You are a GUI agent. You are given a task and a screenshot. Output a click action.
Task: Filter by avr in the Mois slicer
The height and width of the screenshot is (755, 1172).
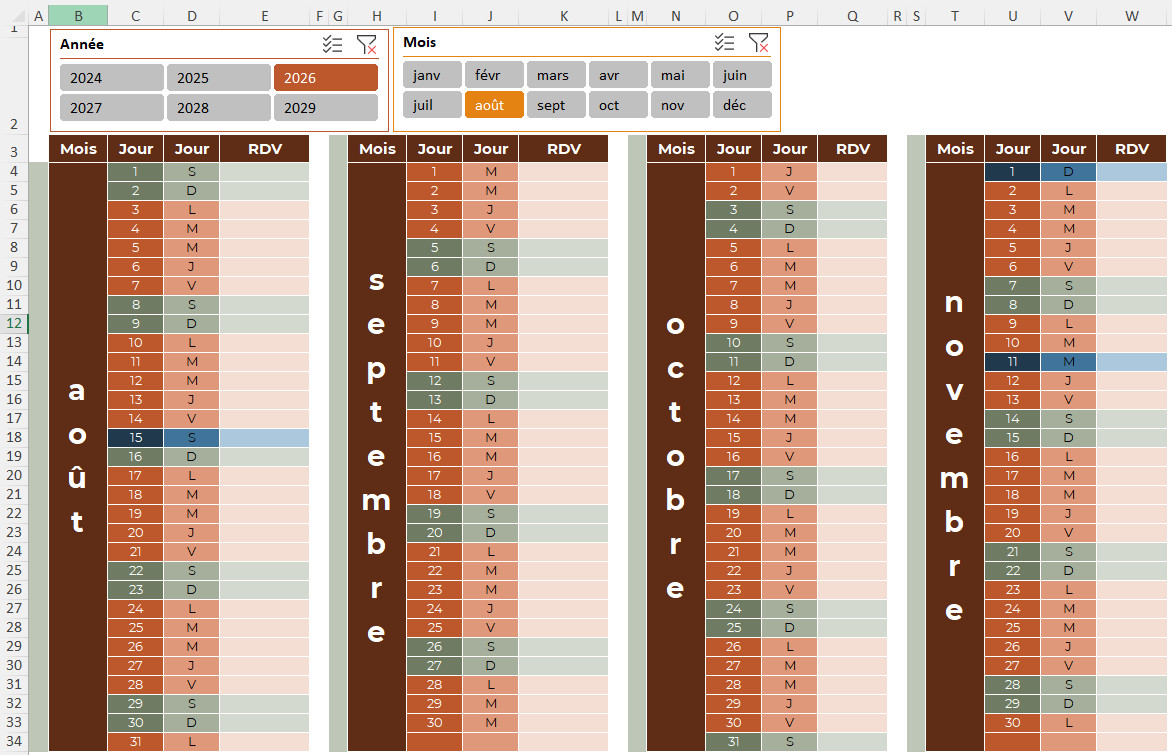coord(618,75)
